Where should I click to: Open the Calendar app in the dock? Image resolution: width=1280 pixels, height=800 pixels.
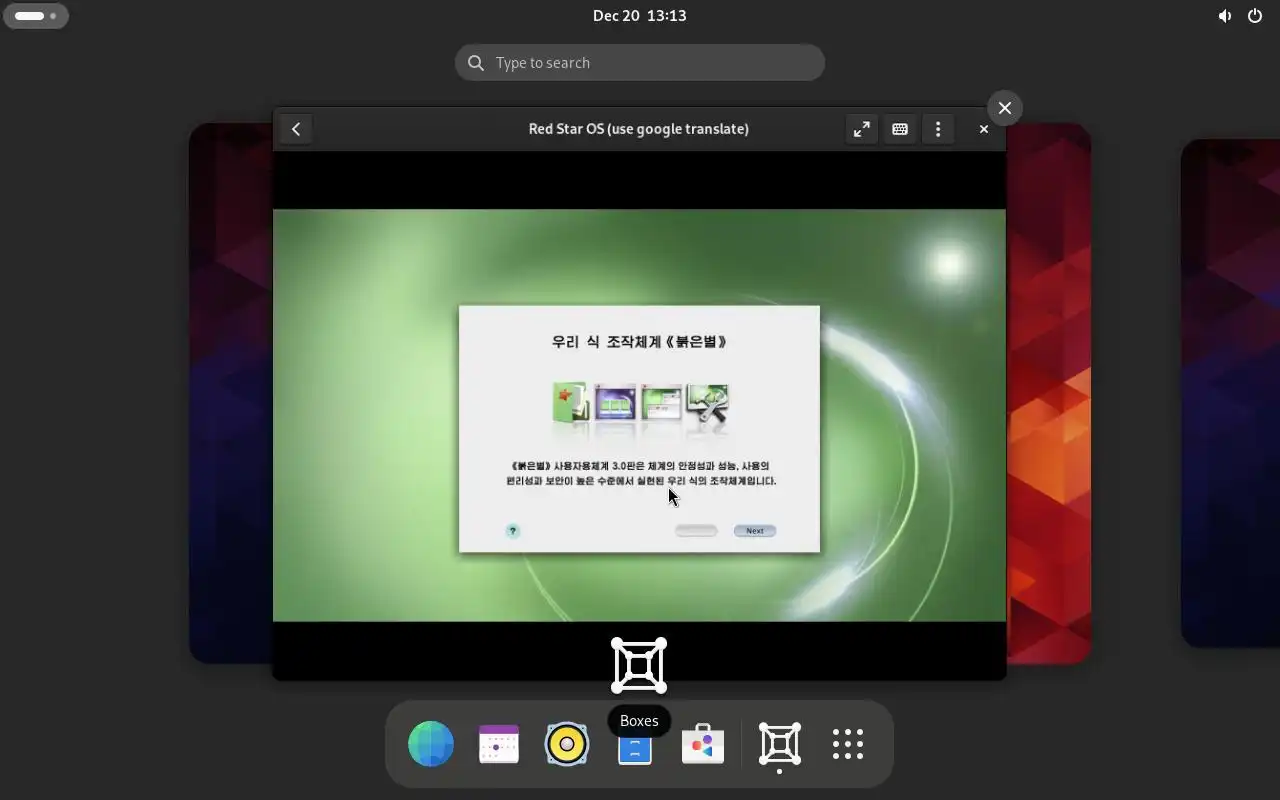(x=499, y=744)
